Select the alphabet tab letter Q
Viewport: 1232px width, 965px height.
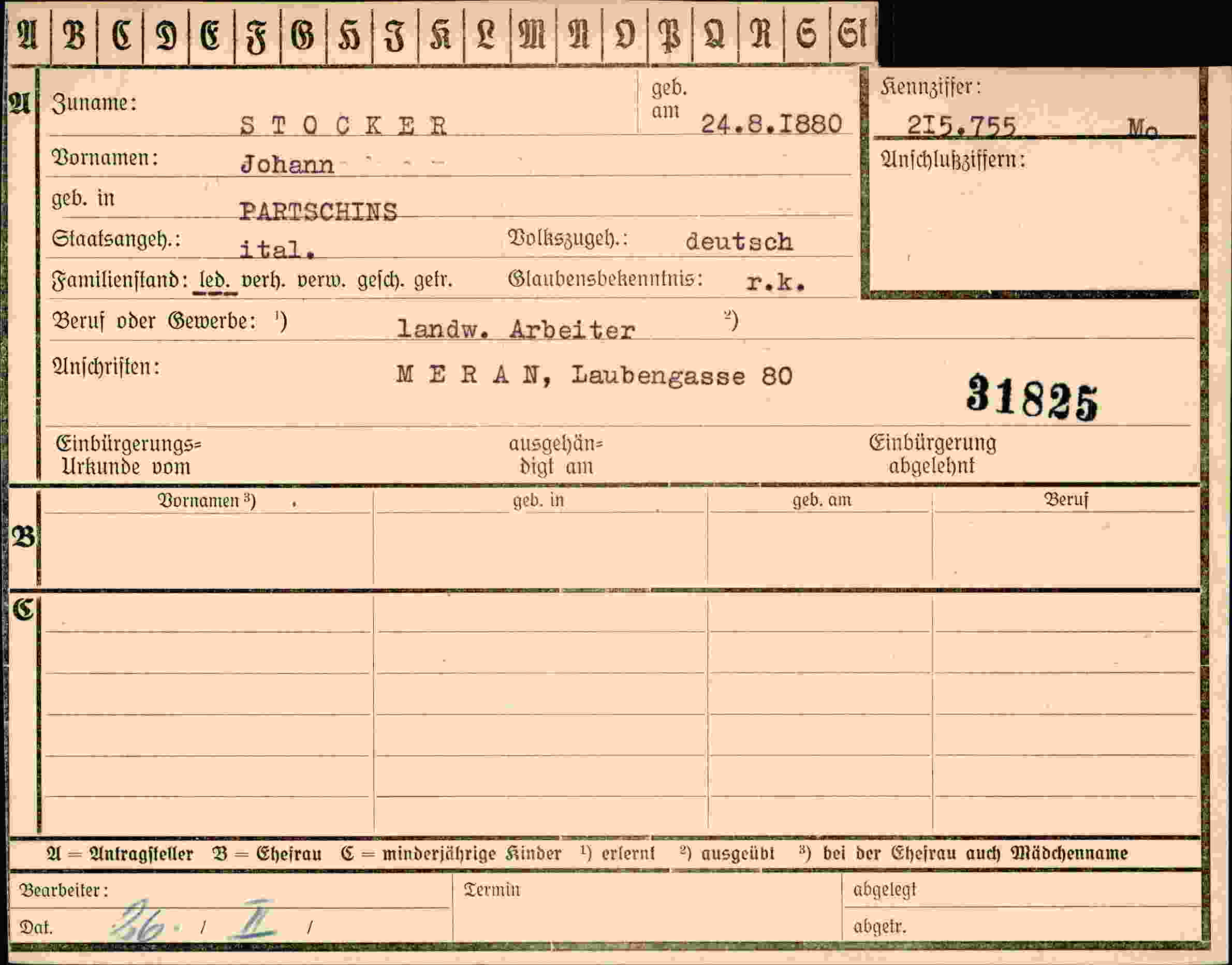pyautogui.click(x=715, y=35)
